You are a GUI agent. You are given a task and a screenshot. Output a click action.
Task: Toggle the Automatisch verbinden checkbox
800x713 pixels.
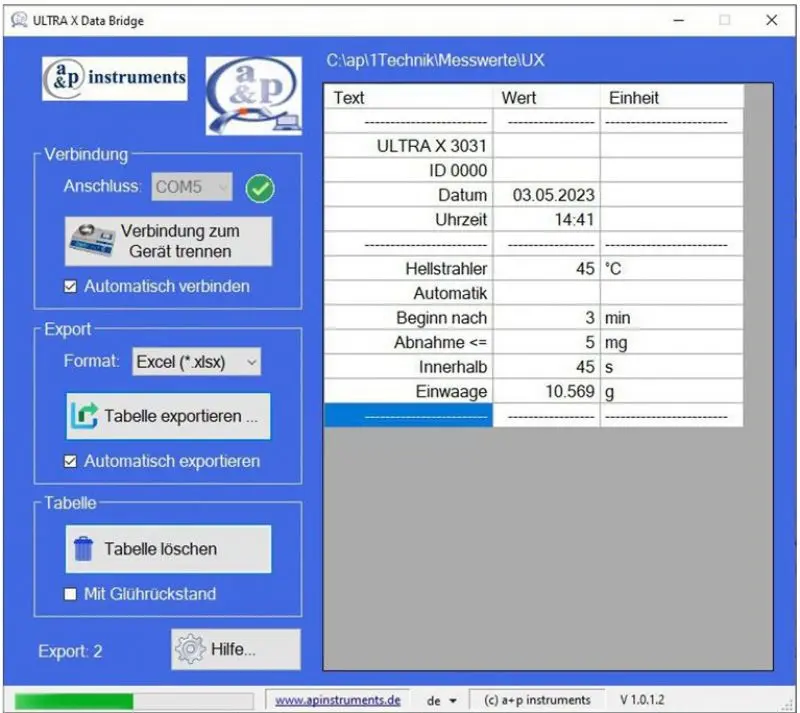tap(70, 287)
